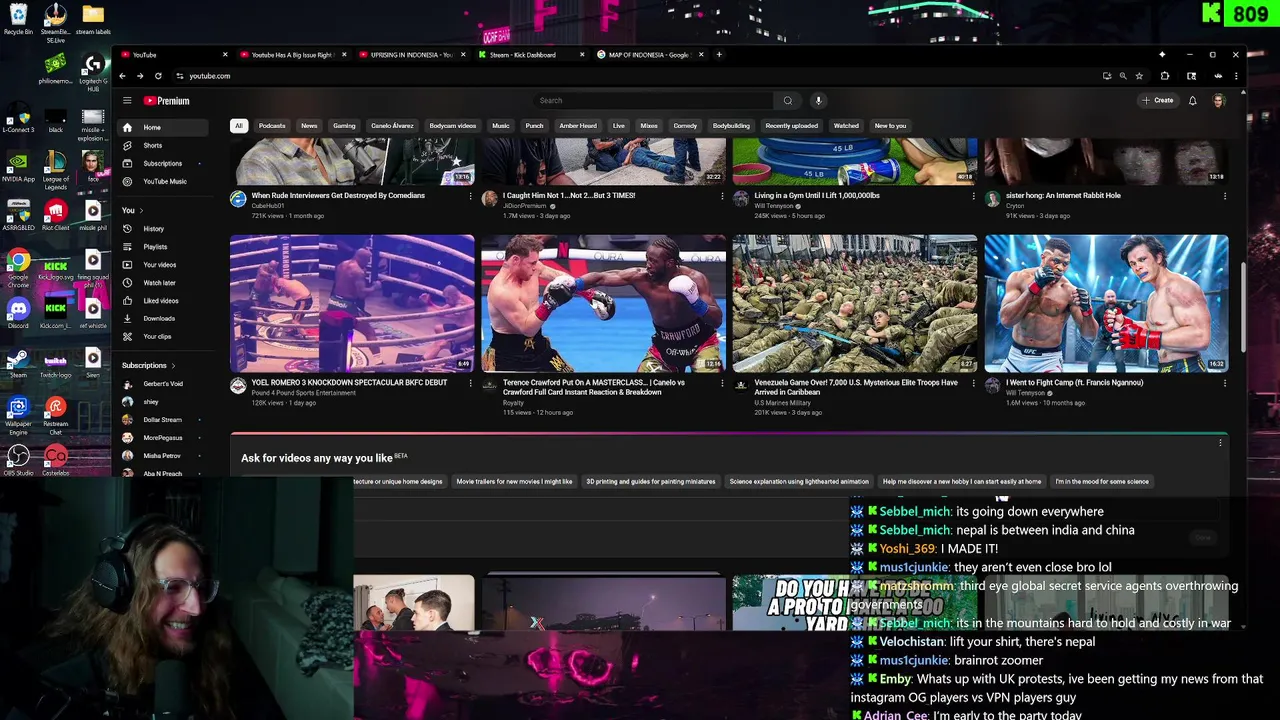Open options for YOEL ROMERO video

click(471, 383)
